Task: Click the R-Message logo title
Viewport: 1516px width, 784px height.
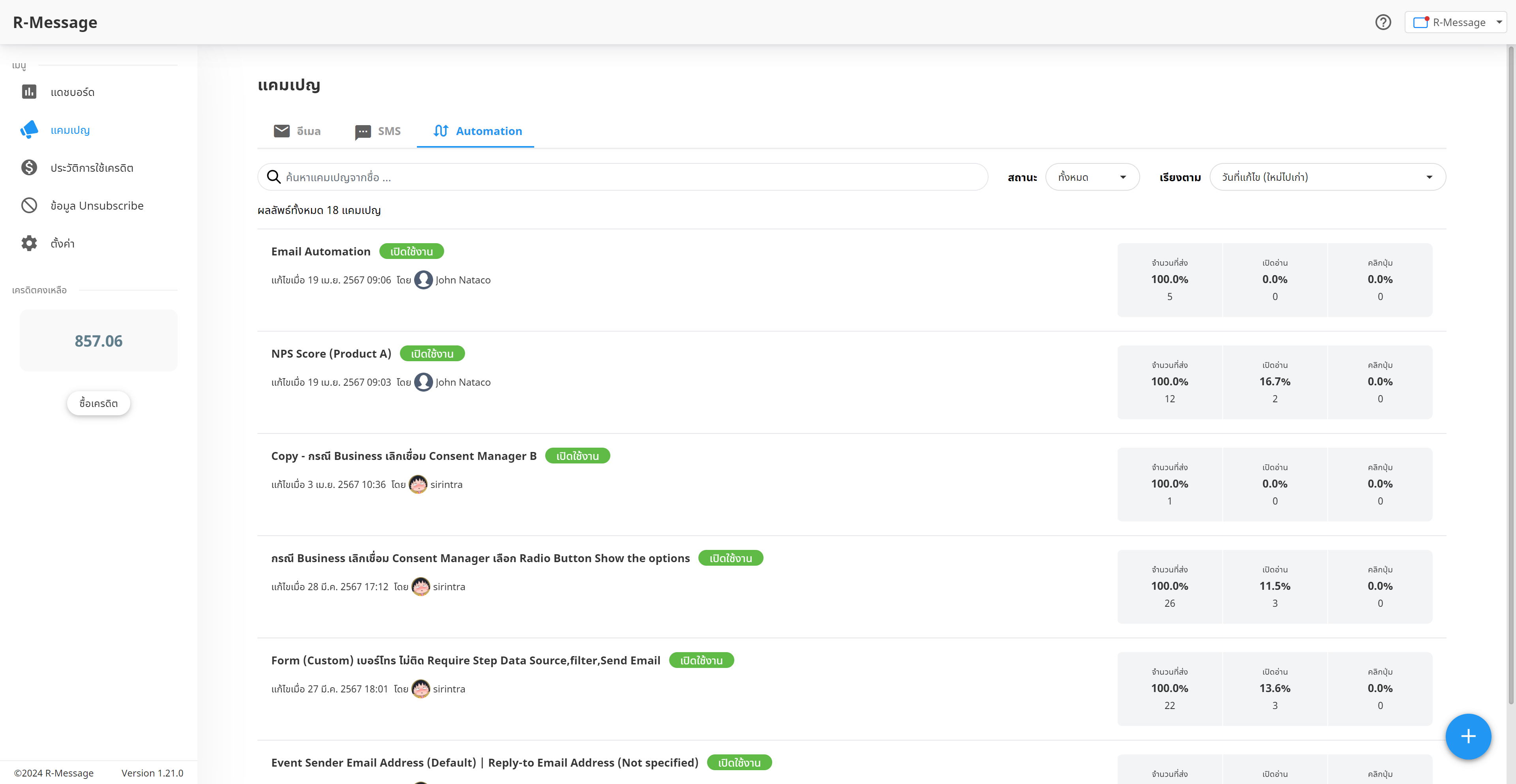Action: coord(55,23)
